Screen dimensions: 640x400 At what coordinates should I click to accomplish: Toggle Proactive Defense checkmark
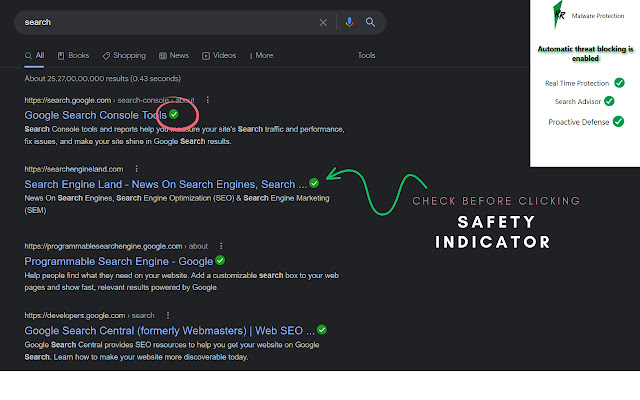(x=618, y=122)
